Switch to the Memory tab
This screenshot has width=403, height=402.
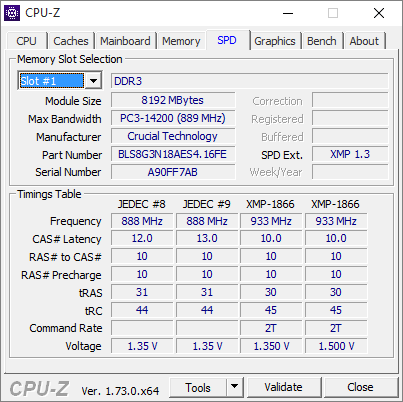pos(181,41)
